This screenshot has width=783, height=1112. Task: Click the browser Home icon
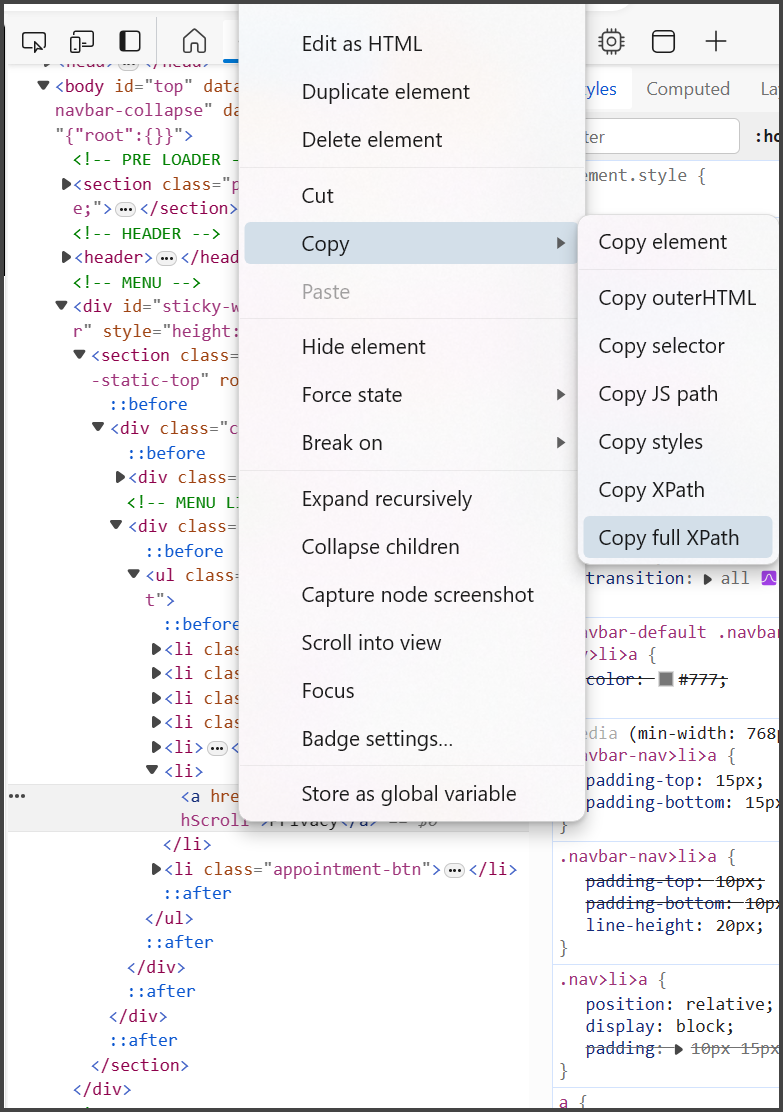pyautogui.click(x=193, y=41)
